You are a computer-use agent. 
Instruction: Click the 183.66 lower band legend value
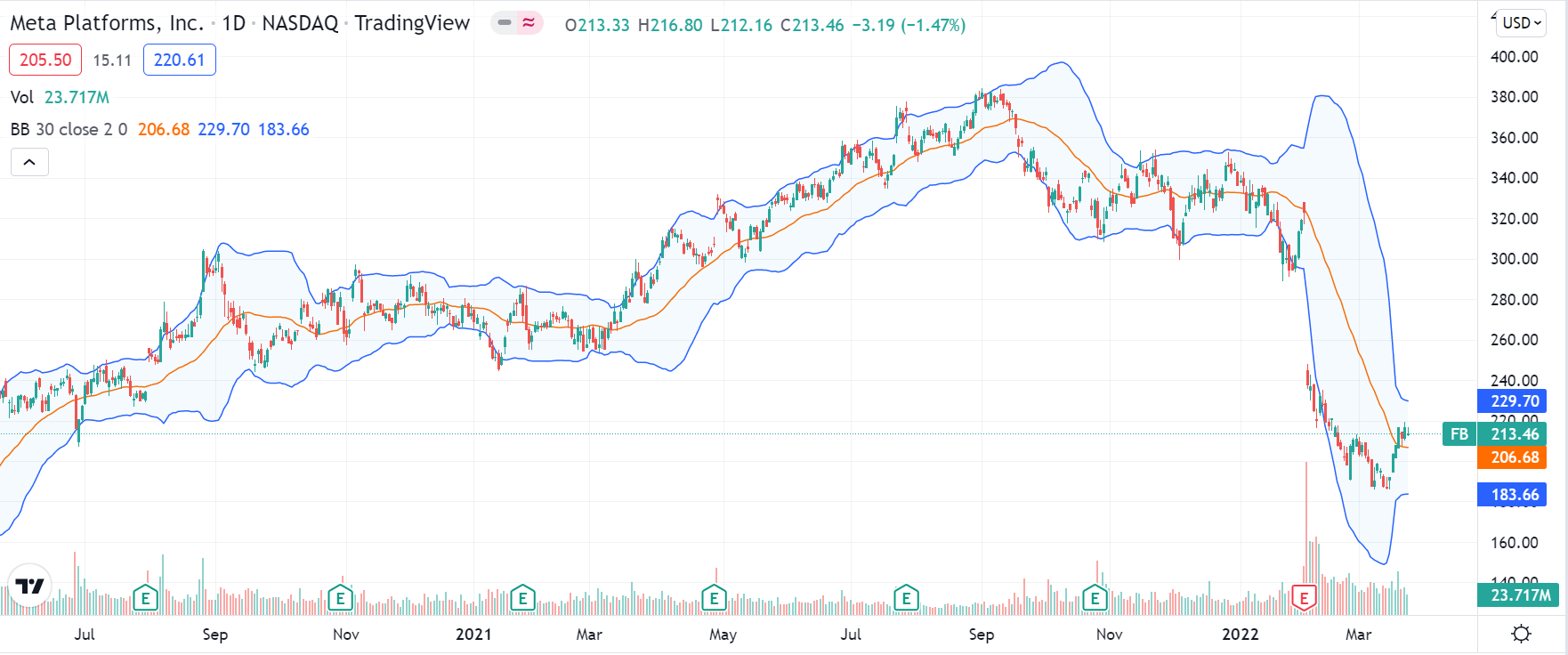pyautogui.click(x=284, y=129)
